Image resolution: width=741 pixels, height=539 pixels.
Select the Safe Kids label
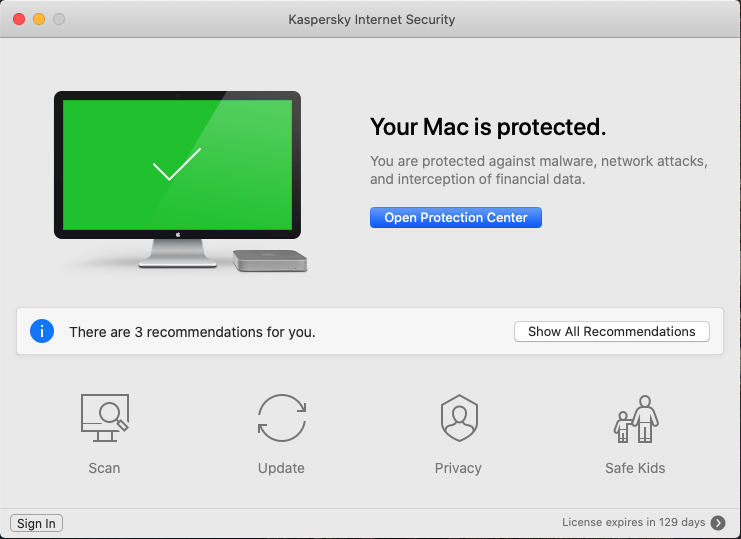pyautogui.click(x=635, y=468)
